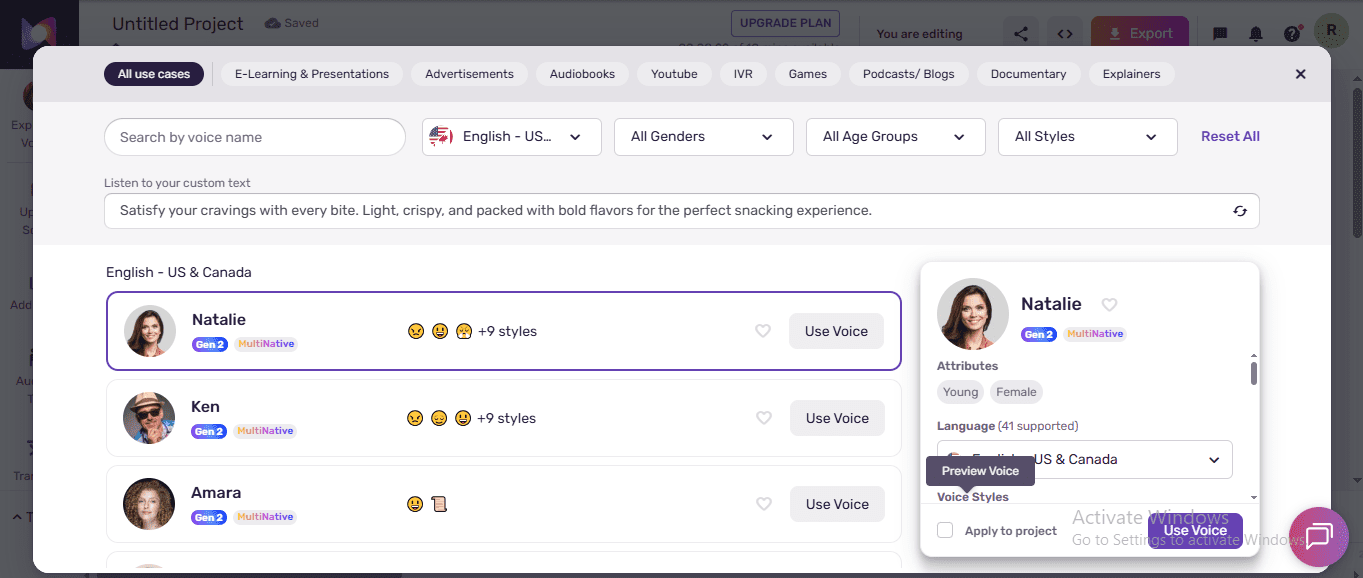Click the Young attribute tag
This screenshot has height=578, width=1363.
click(x=961, y=392)
